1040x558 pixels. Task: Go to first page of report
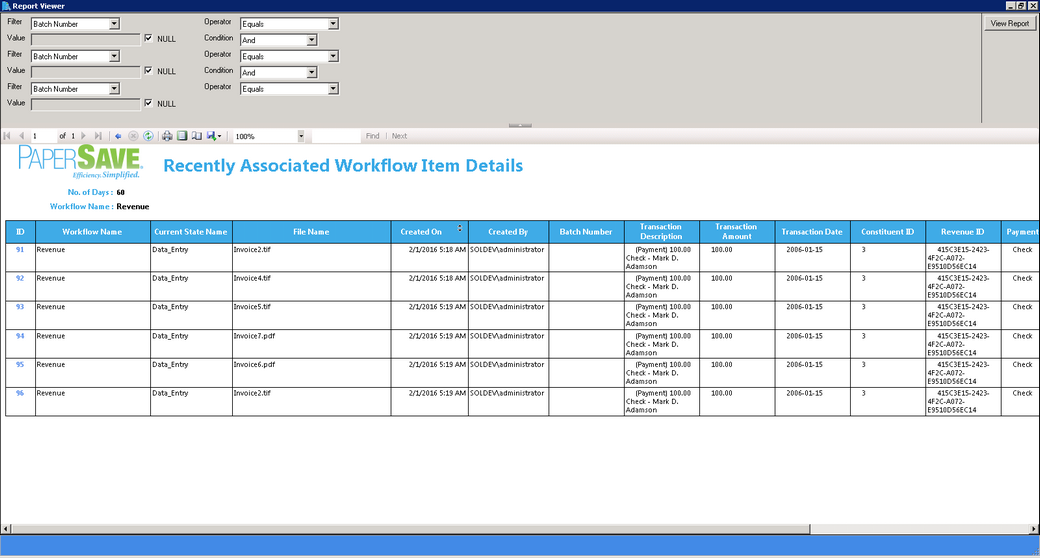(x=7, y=136)
